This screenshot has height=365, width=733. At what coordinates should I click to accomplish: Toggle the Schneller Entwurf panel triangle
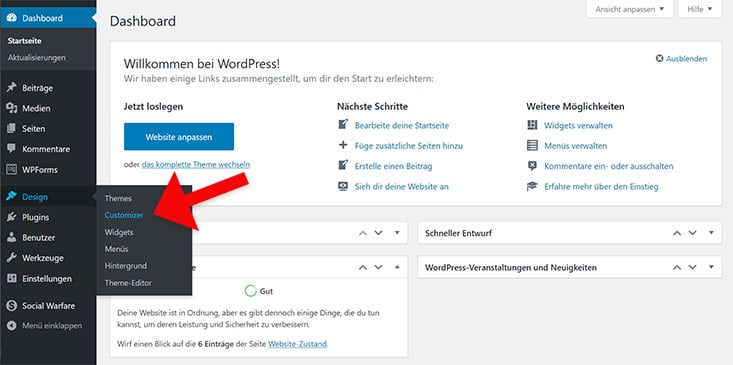click(711, 233)
